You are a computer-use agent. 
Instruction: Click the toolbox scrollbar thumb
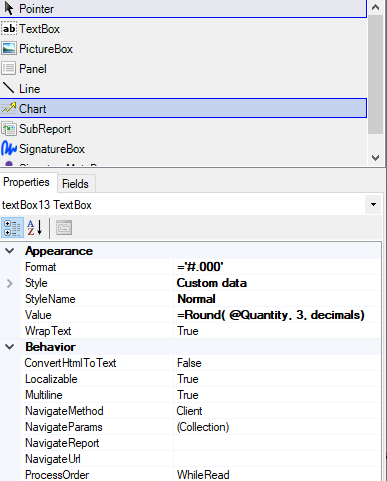pos(375,74)
